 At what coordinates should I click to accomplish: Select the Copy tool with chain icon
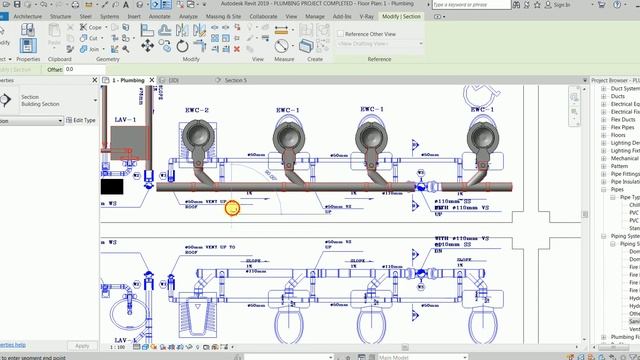[x=165, y=46]
